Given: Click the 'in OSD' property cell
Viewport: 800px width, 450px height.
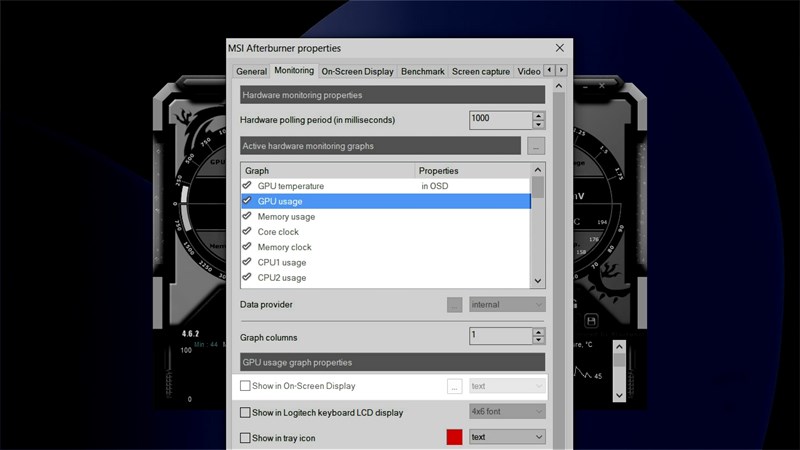Looking at the screenshot, I should pyautogui.click(x=435, y=186).
